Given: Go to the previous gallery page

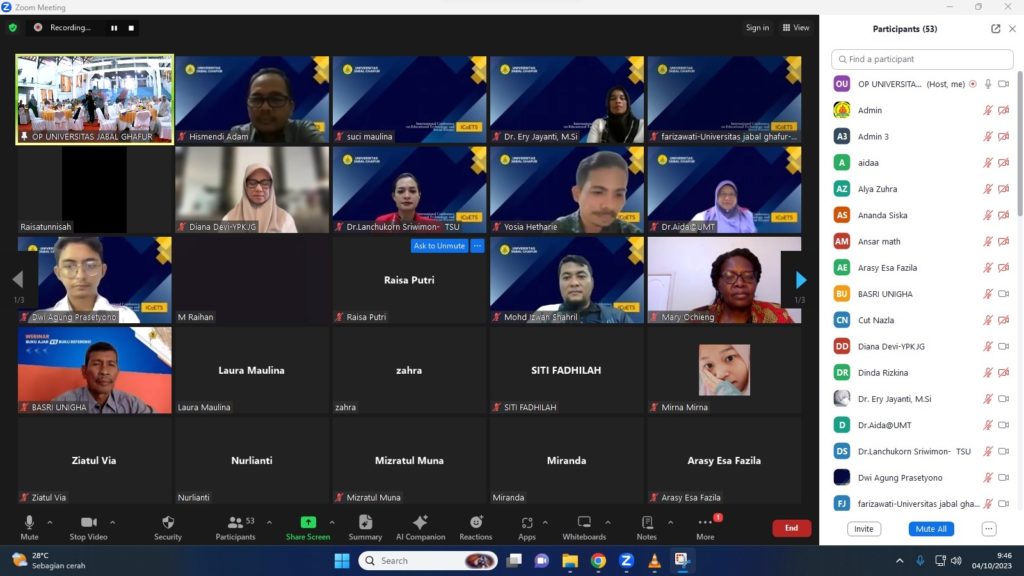Looking at the screenshot, I should [18, 280].
